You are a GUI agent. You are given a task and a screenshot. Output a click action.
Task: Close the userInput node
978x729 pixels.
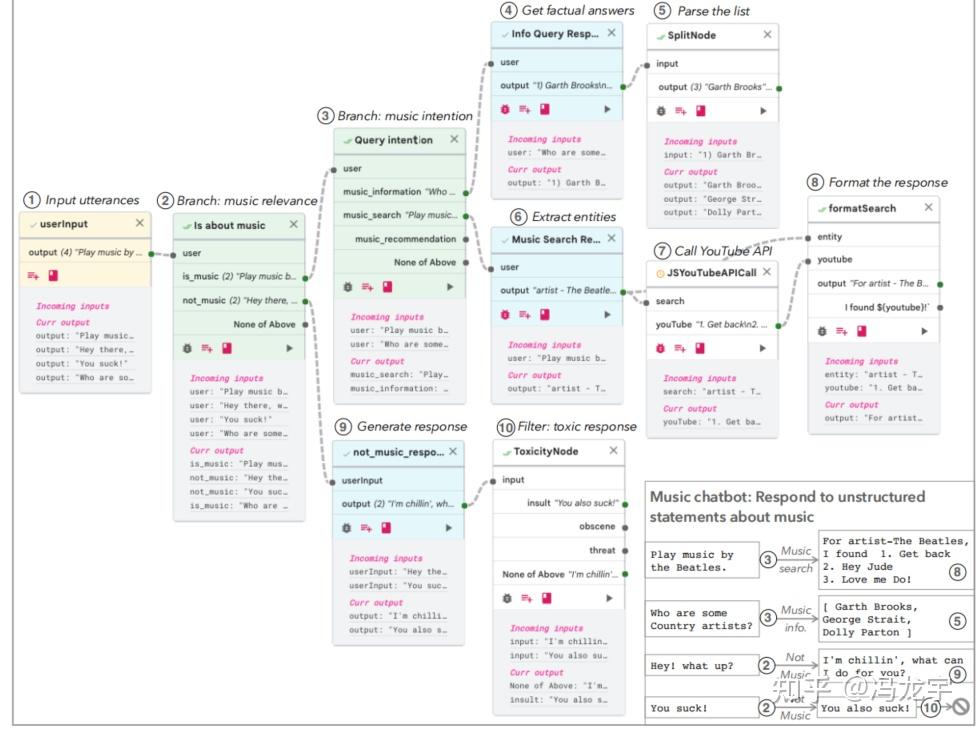tap(140, 223)
